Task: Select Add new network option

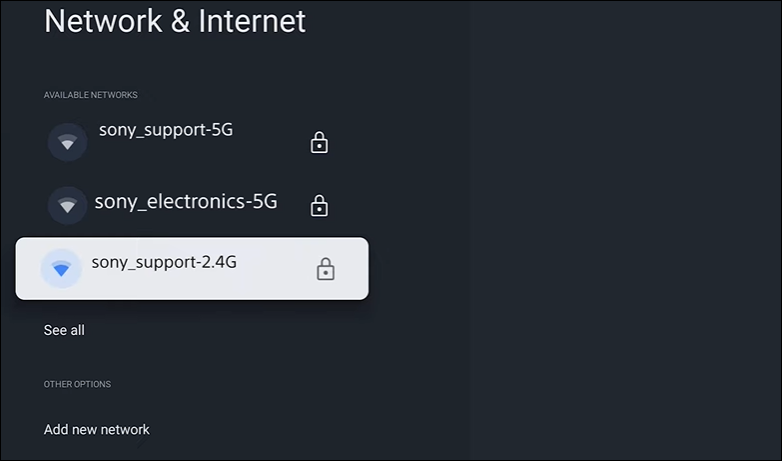Action: [97, 429]
